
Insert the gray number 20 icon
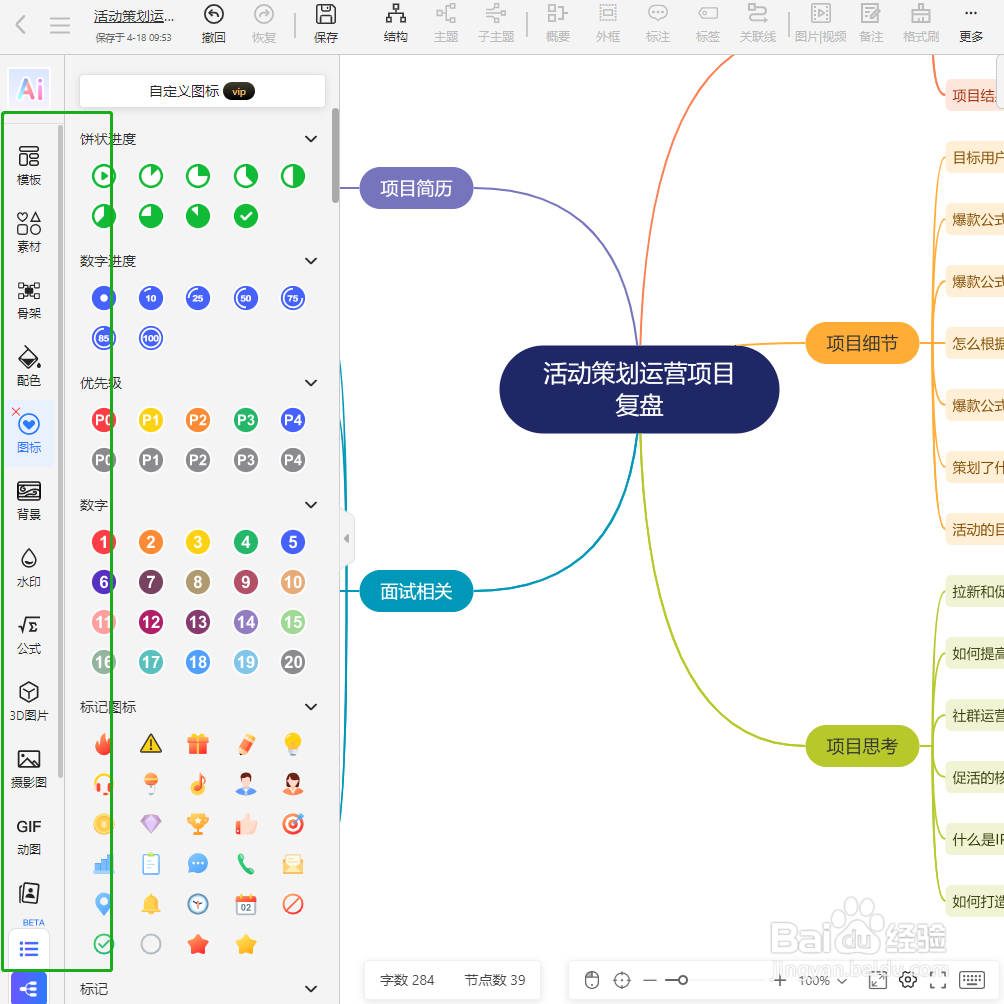293,662
